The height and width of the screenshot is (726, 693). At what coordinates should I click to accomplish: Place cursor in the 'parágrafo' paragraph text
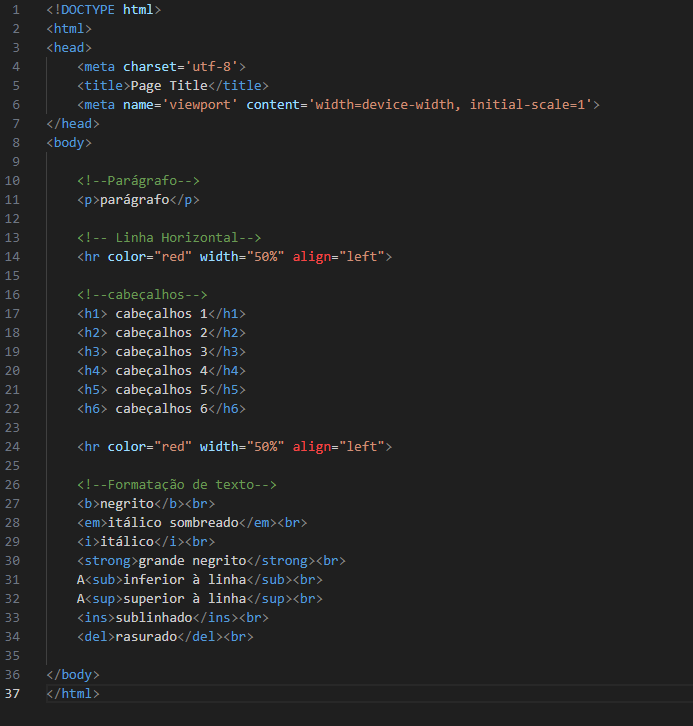(x=134, y=200)
